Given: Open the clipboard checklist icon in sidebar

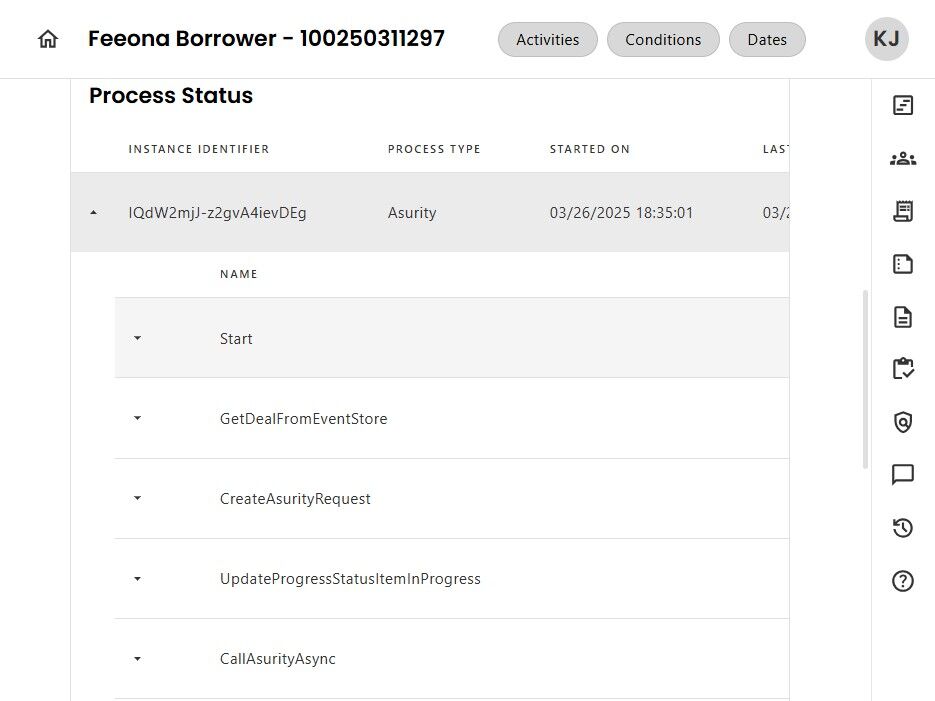Looking at the screenshot, I should coord(903,368).
